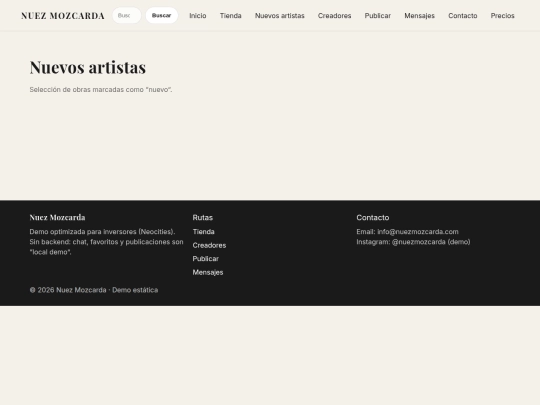Click the Instagram @nuezmozcarda (demo) line
This screenshot has width=540, height=405.
(413, 242)
